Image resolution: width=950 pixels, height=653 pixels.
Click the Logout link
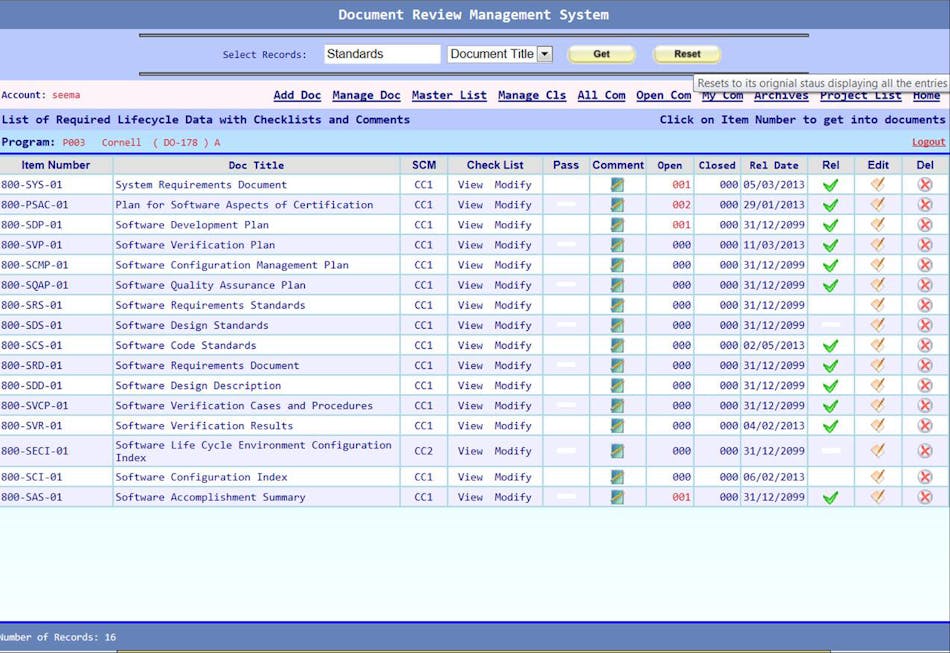(x=928, y=142)
